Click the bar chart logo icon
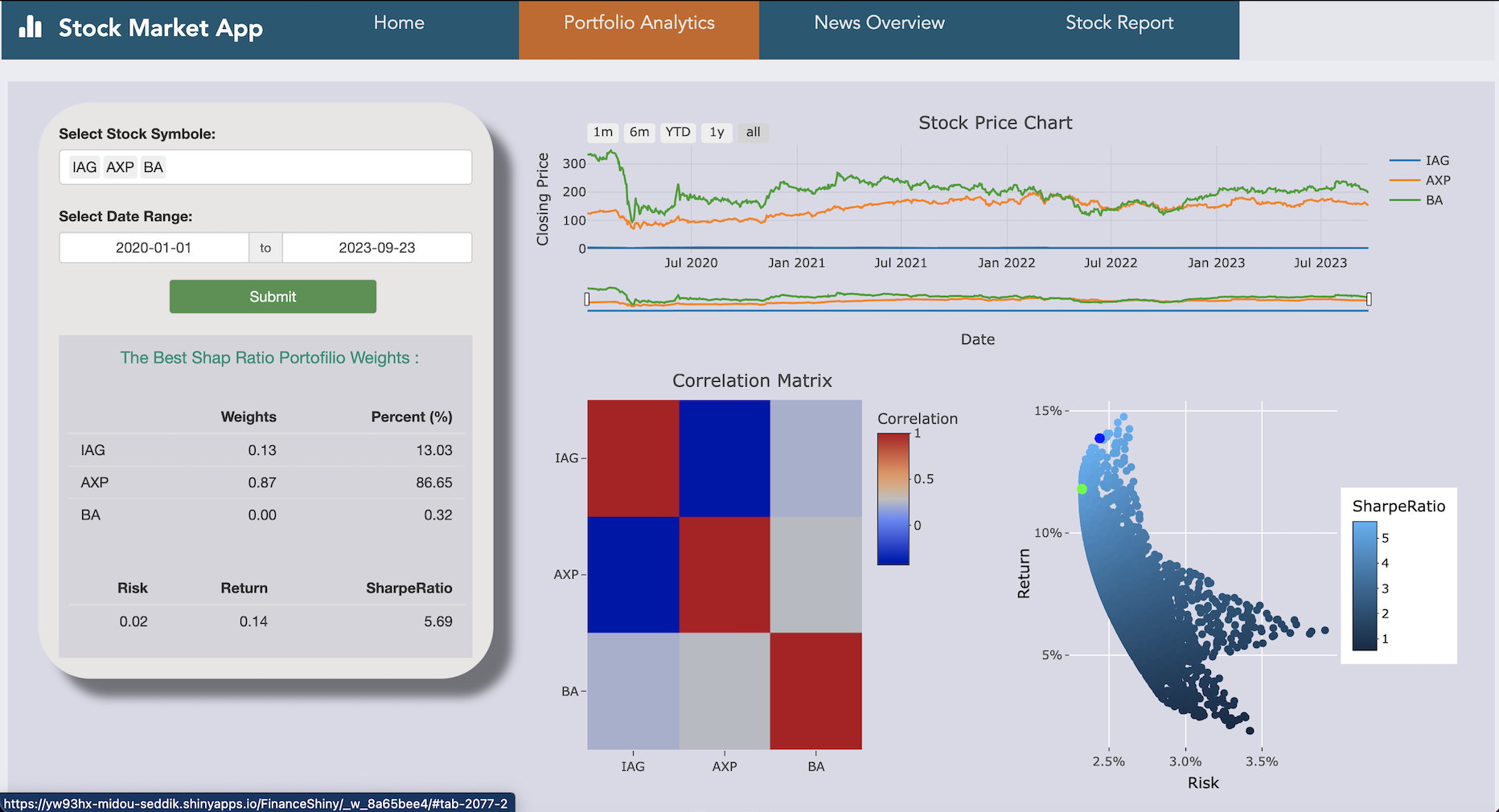The image size is (1499, 812). point(31,27)
